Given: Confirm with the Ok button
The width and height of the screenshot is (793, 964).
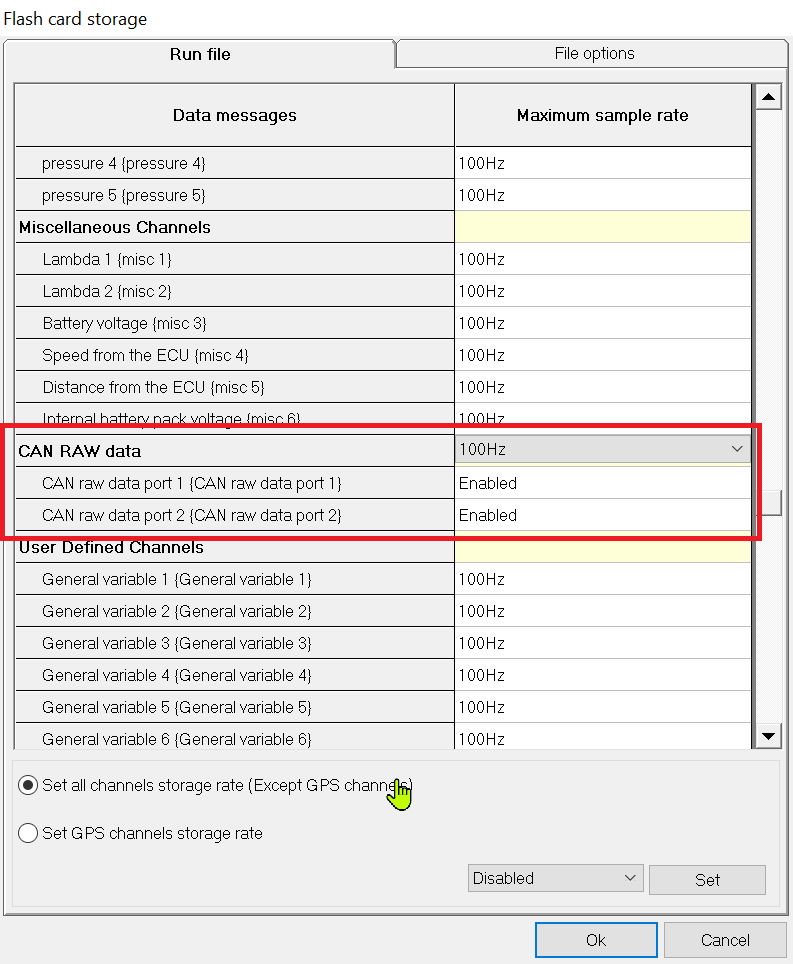Looking at the screenshot, I should (x=596, y=940).
